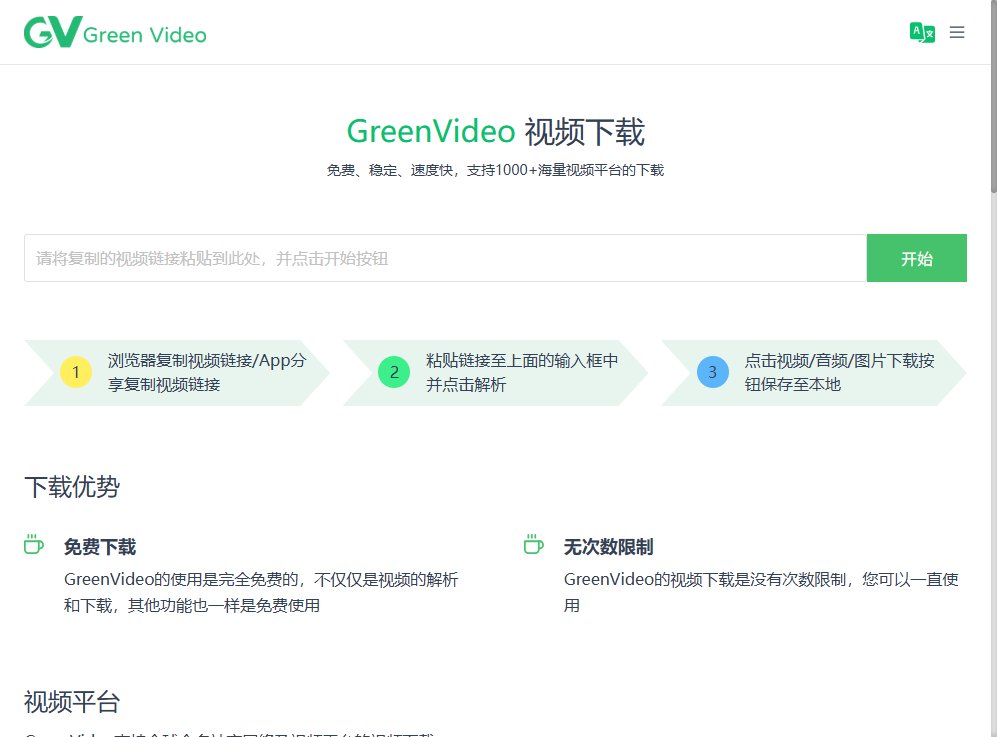Screen dimensions: 997x737
Task: Click the page vertical scrollbar thumb
Action: point(994,95)
